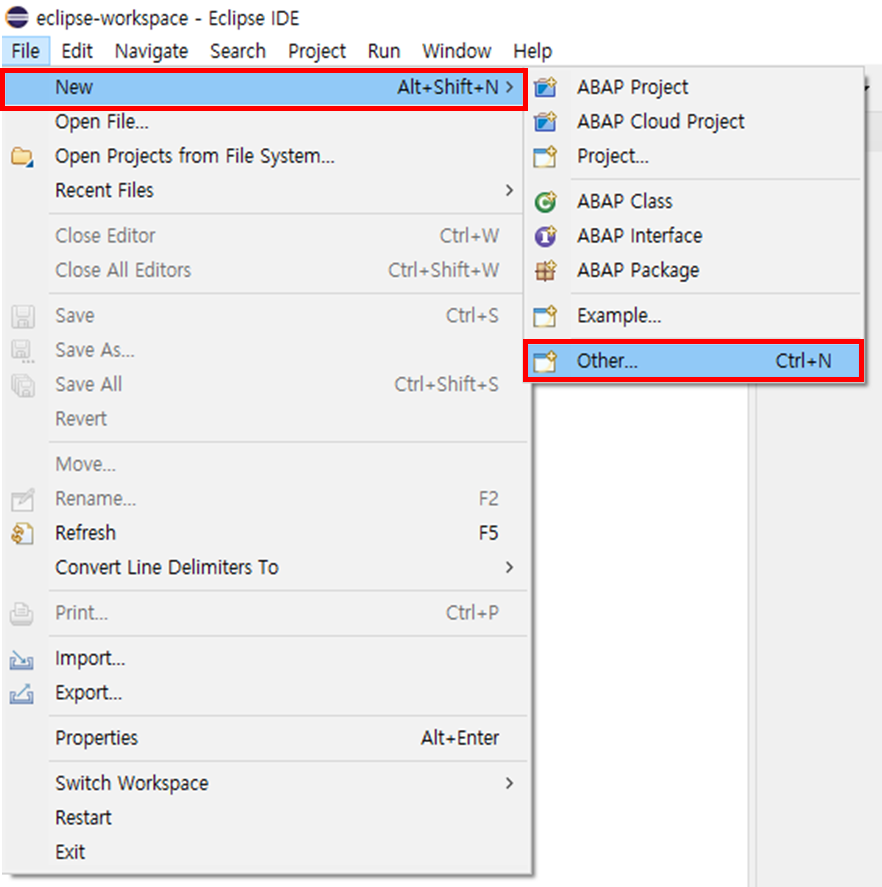Select ABAP Class in New submenu
This screenshot has height=887, width=882.
[694, 201]
